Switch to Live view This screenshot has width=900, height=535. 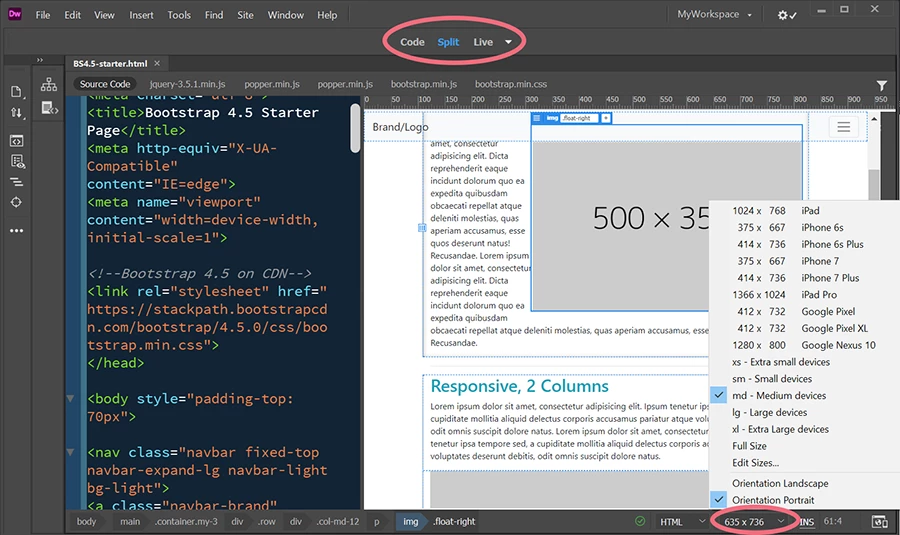click(x=483, y=42)
